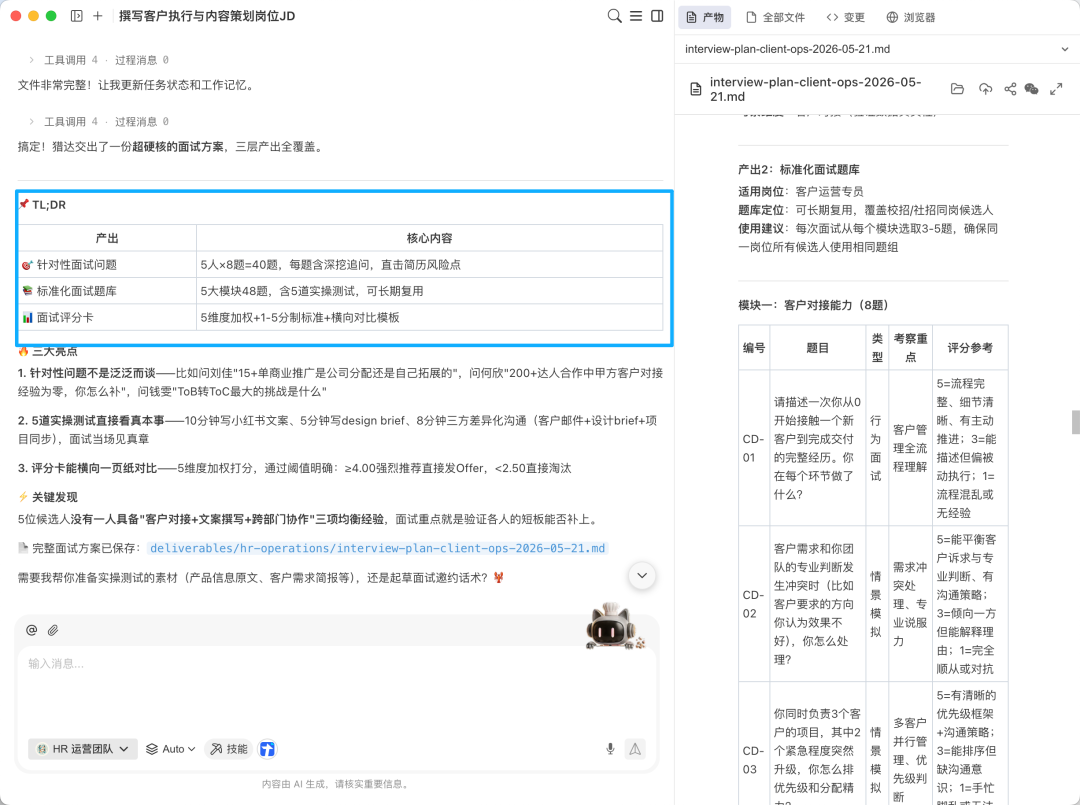Open search with magnifier icon
1080x805 pixels.
click(614, 16)
